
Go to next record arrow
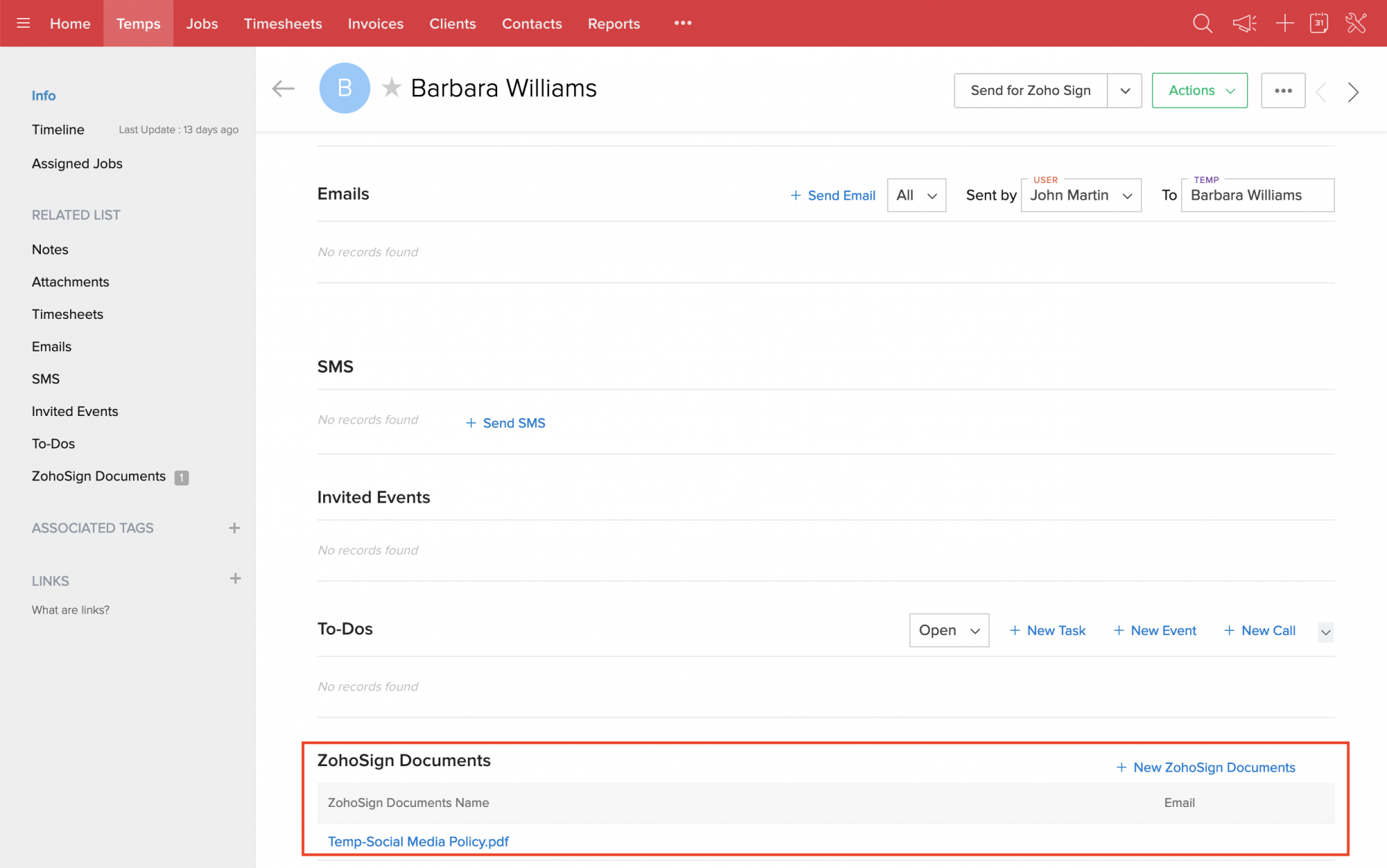1352,92
